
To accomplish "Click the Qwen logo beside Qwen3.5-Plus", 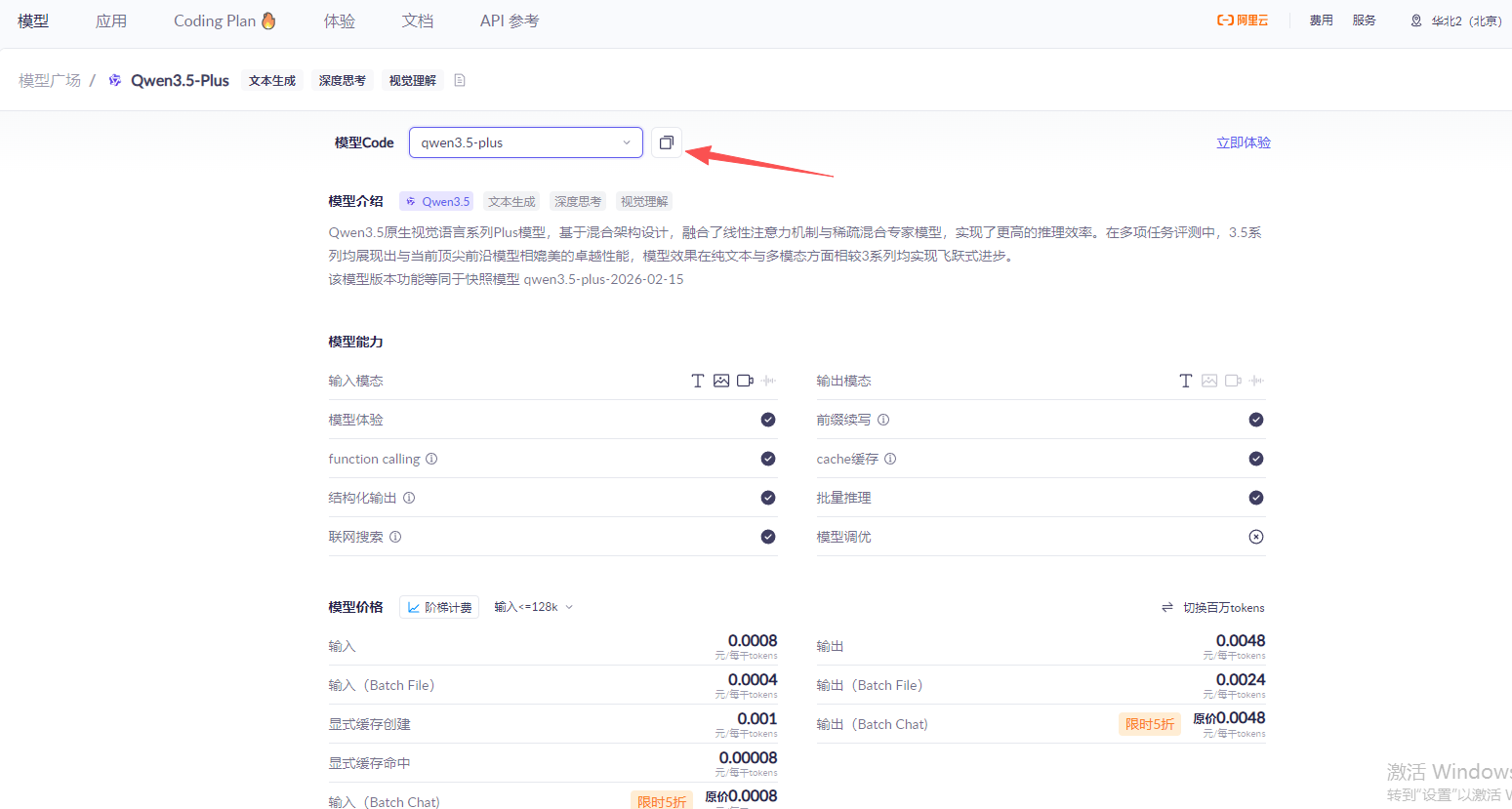I will pyautogui.click(x=115, y=80).
